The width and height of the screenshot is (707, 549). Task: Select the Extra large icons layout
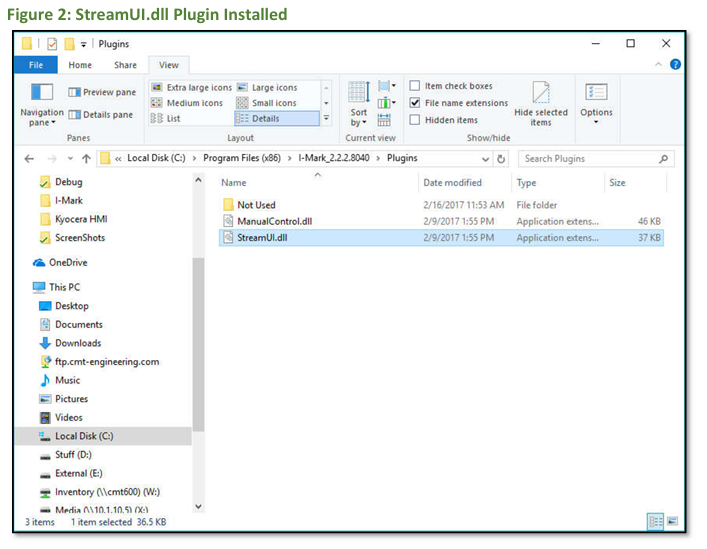tap(191, 88)
